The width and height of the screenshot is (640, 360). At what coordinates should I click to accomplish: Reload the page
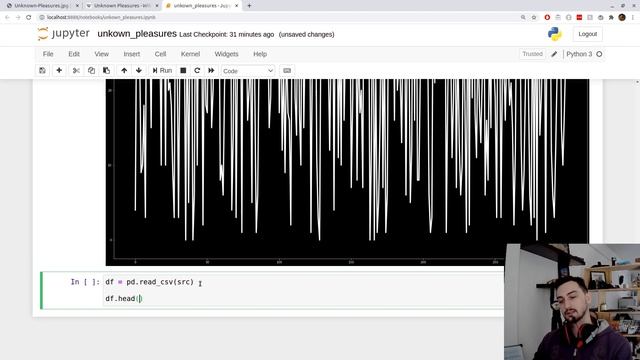29,17
